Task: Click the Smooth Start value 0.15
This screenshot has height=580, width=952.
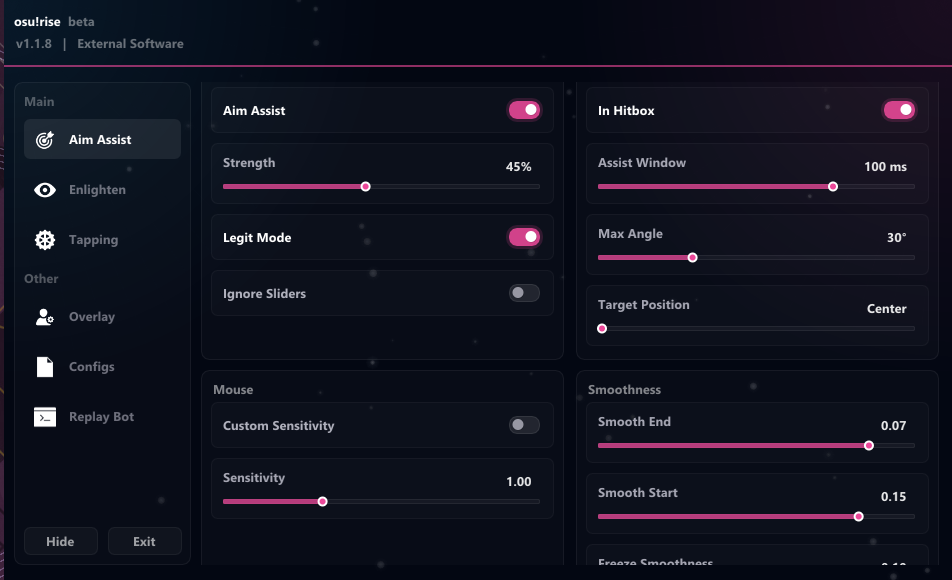Action: 893,497
